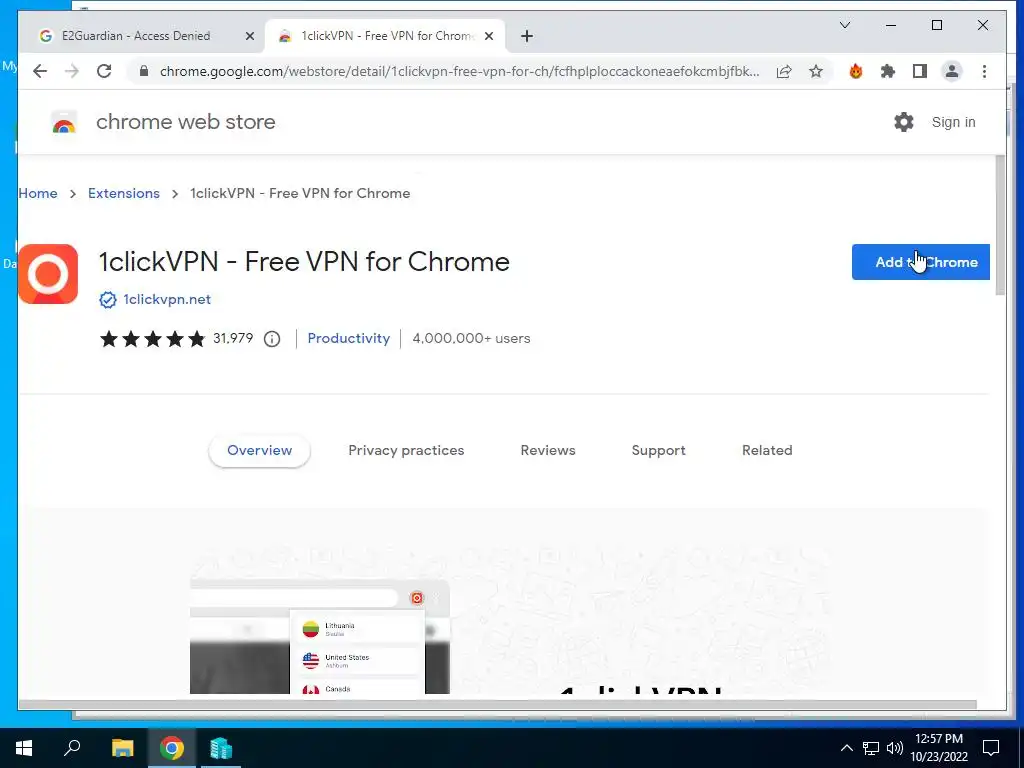
Task: Click the five-star rating
Action: 152,338
